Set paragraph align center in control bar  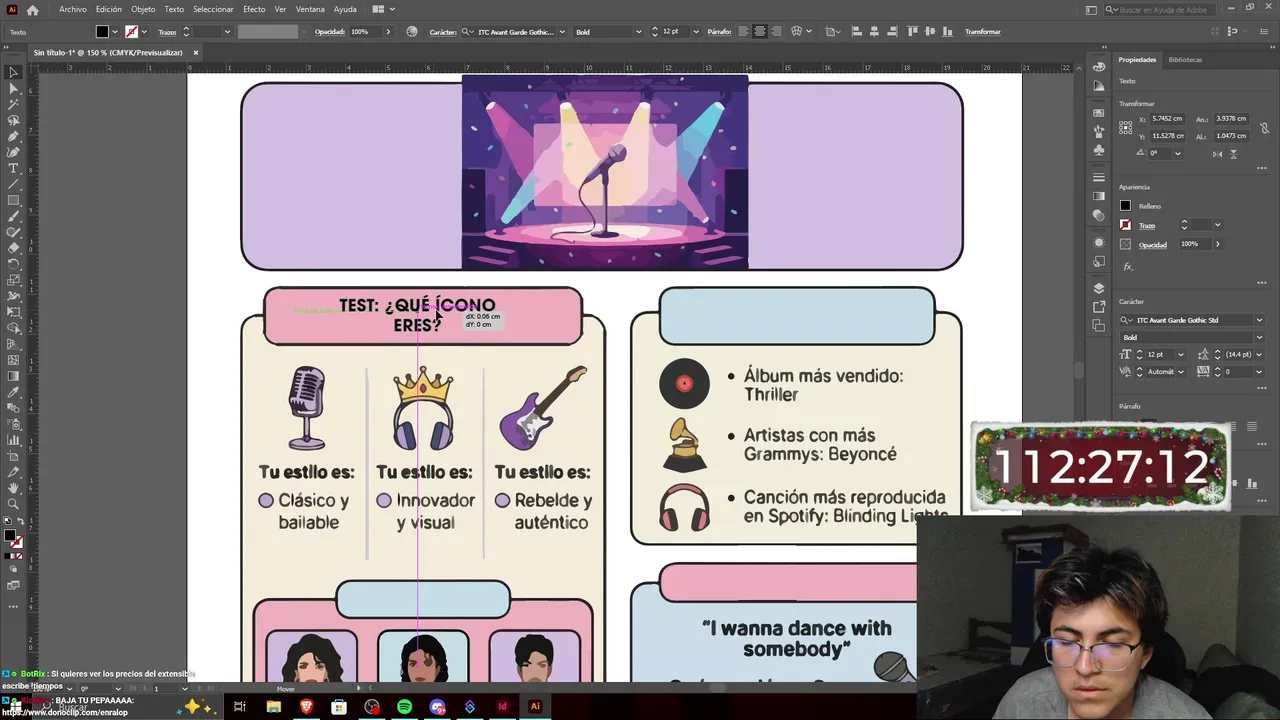[759, 32]
